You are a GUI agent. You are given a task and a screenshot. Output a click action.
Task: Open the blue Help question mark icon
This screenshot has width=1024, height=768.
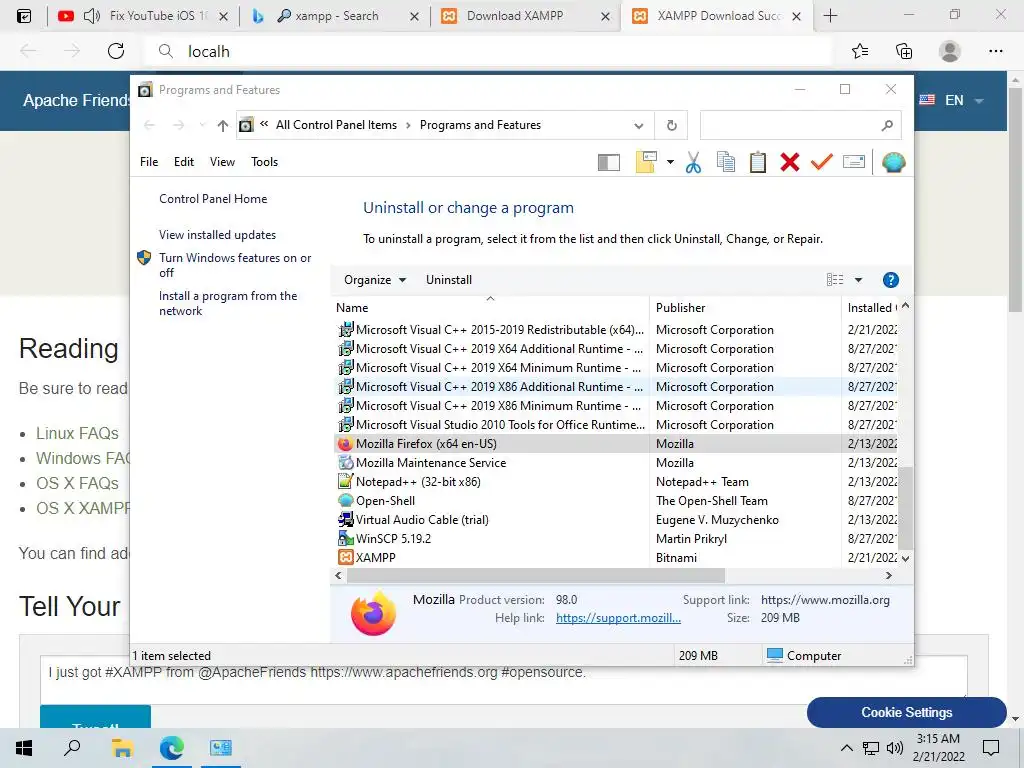890,280
